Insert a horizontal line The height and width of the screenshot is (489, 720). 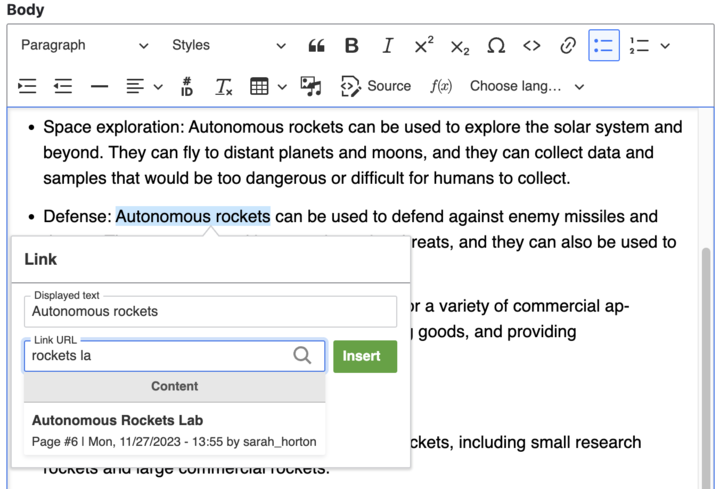99,86
